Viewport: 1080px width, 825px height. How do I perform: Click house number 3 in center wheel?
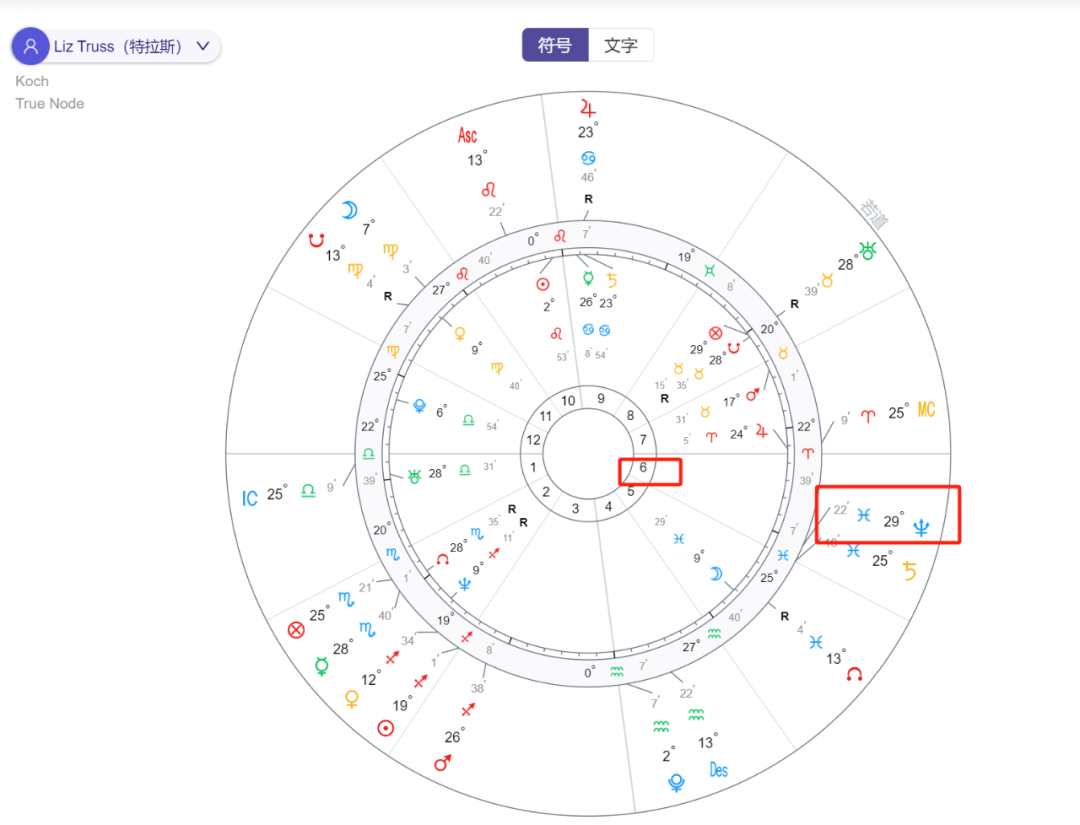(575, 508)
